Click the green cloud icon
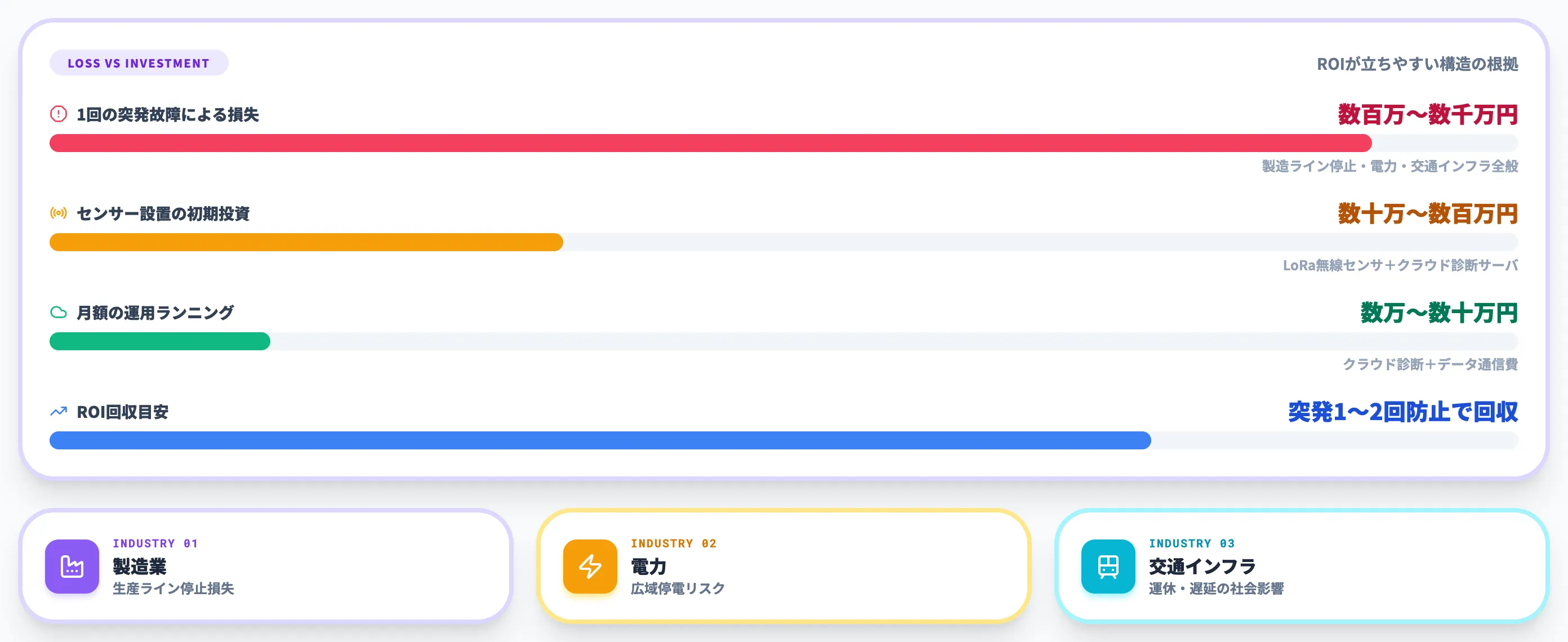The width and height of the screenshot is (1568, 642). 59,312
